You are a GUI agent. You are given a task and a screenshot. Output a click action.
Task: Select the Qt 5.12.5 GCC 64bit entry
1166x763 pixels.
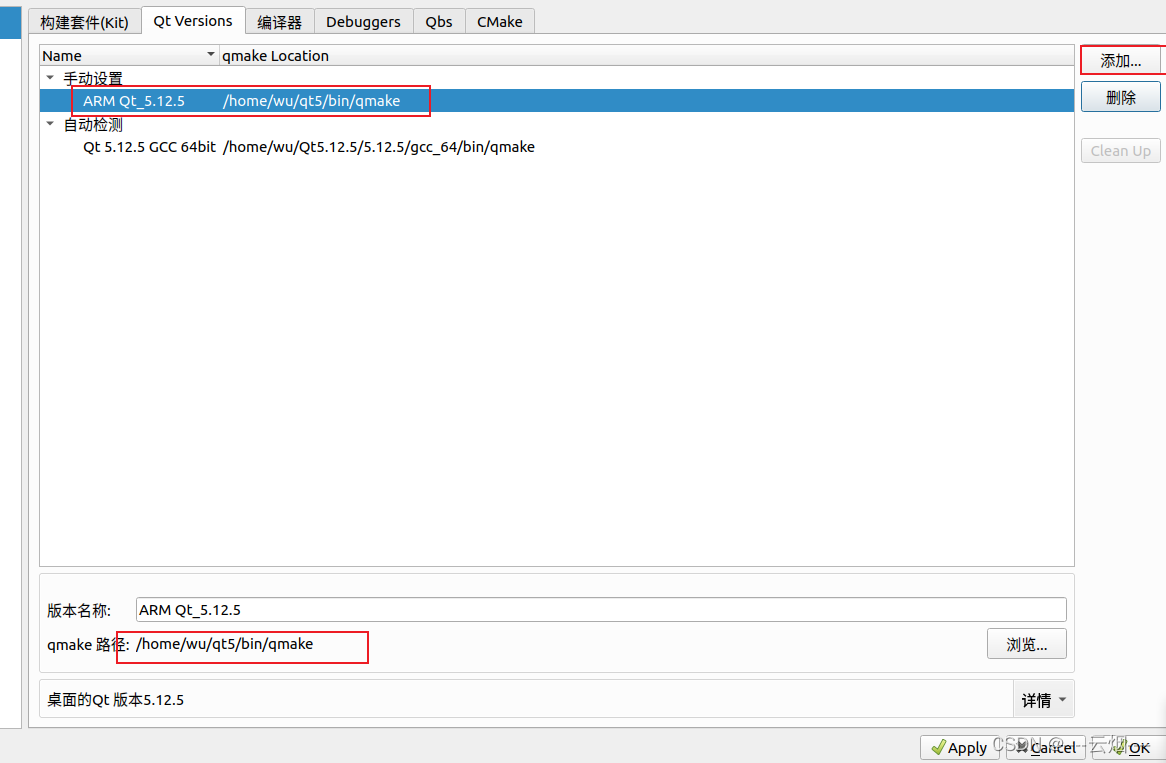click(x=150, y=146)
